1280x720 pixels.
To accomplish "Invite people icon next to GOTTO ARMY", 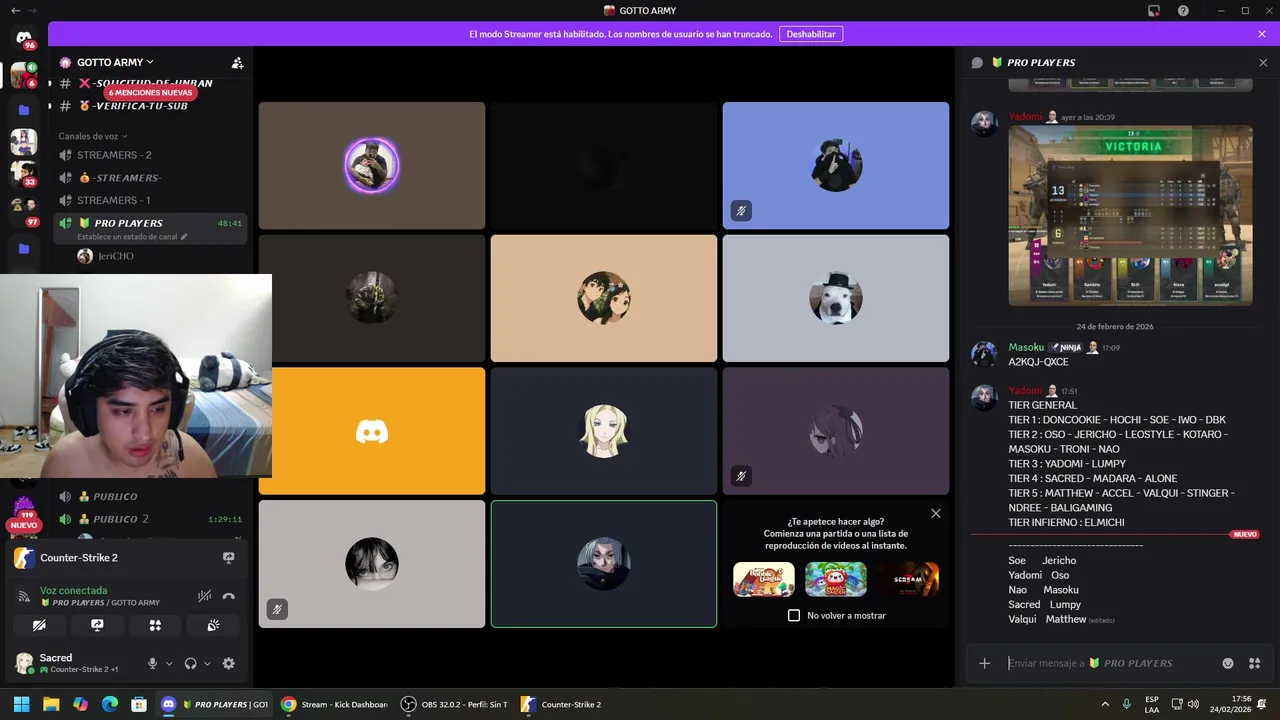I will coord(237,62).
